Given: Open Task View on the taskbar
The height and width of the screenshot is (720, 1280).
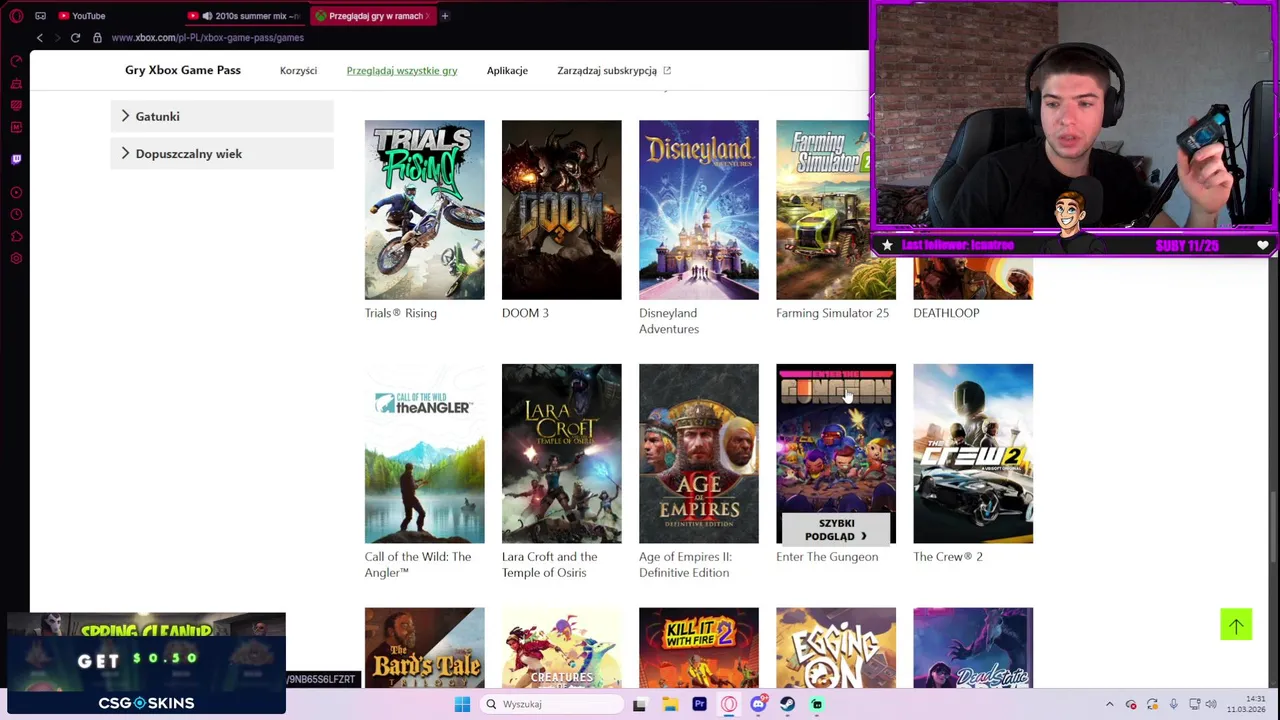Looking at the screenshot, I should (640, 704).
